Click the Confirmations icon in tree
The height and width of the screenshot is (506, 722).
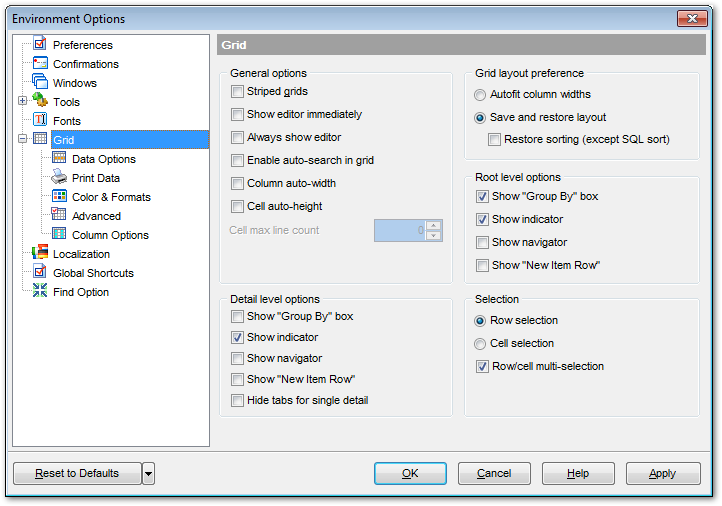[40, 63]
